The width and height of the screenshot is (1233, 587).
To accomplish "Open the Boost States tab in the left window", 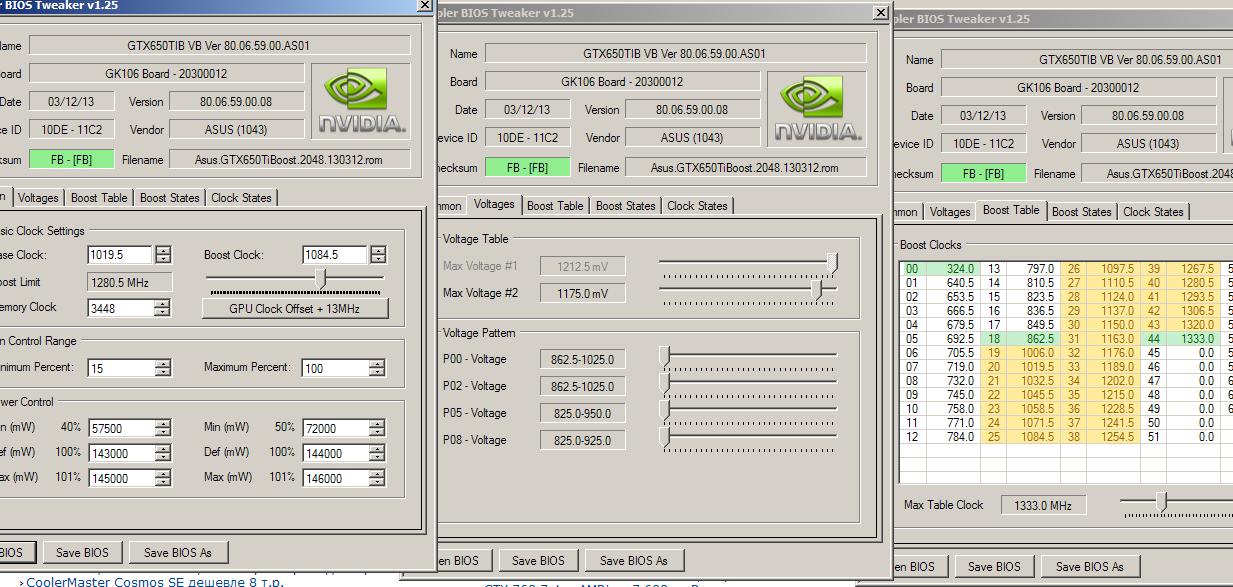I will (170, 198).
